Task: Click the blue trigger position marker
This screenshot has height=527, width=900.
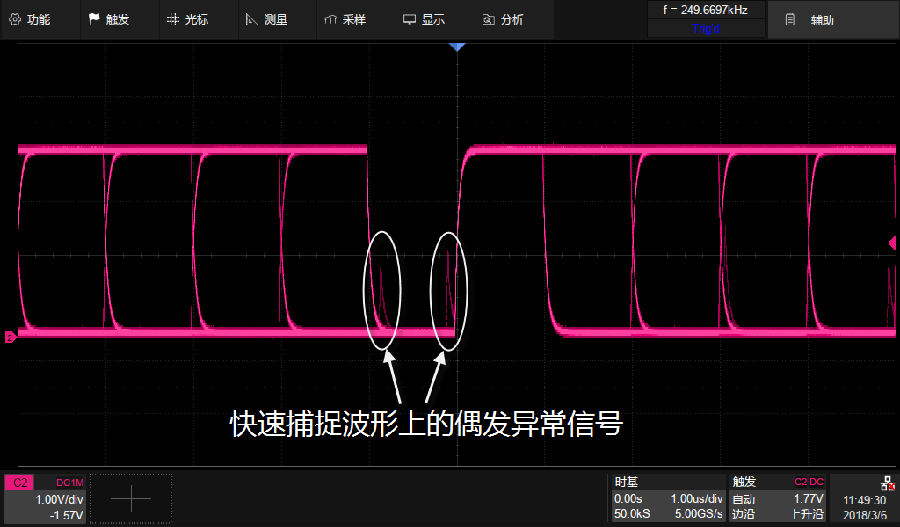Action: point(457,47)
